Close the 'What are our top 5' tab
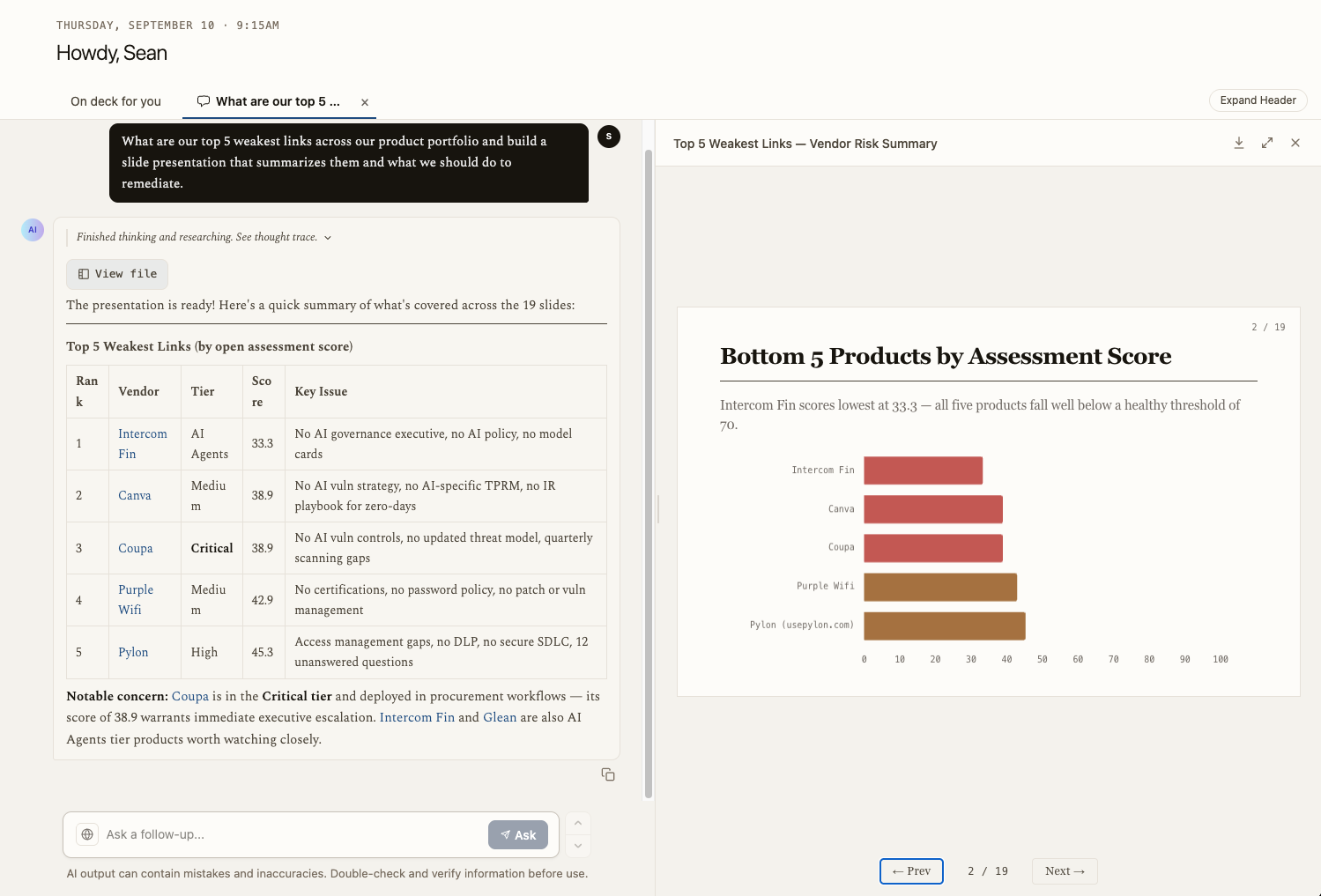The height and width of the screenshot is (896, 1321). (x=365, y=102)
